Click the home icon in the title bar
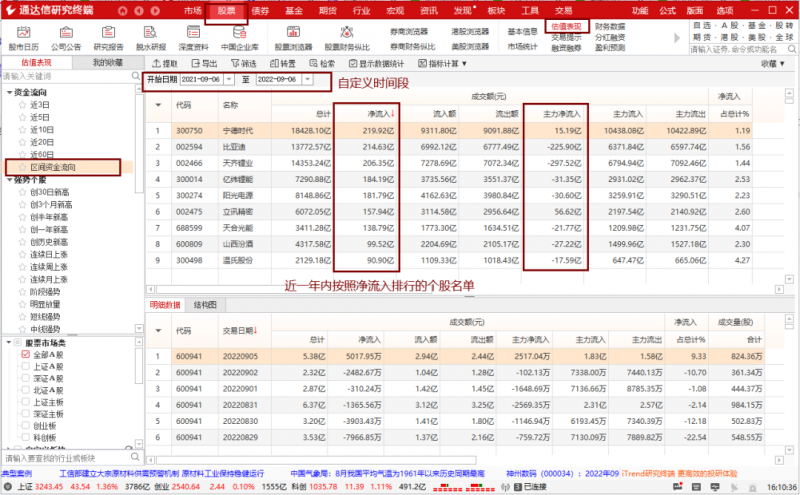 (122, 11)
